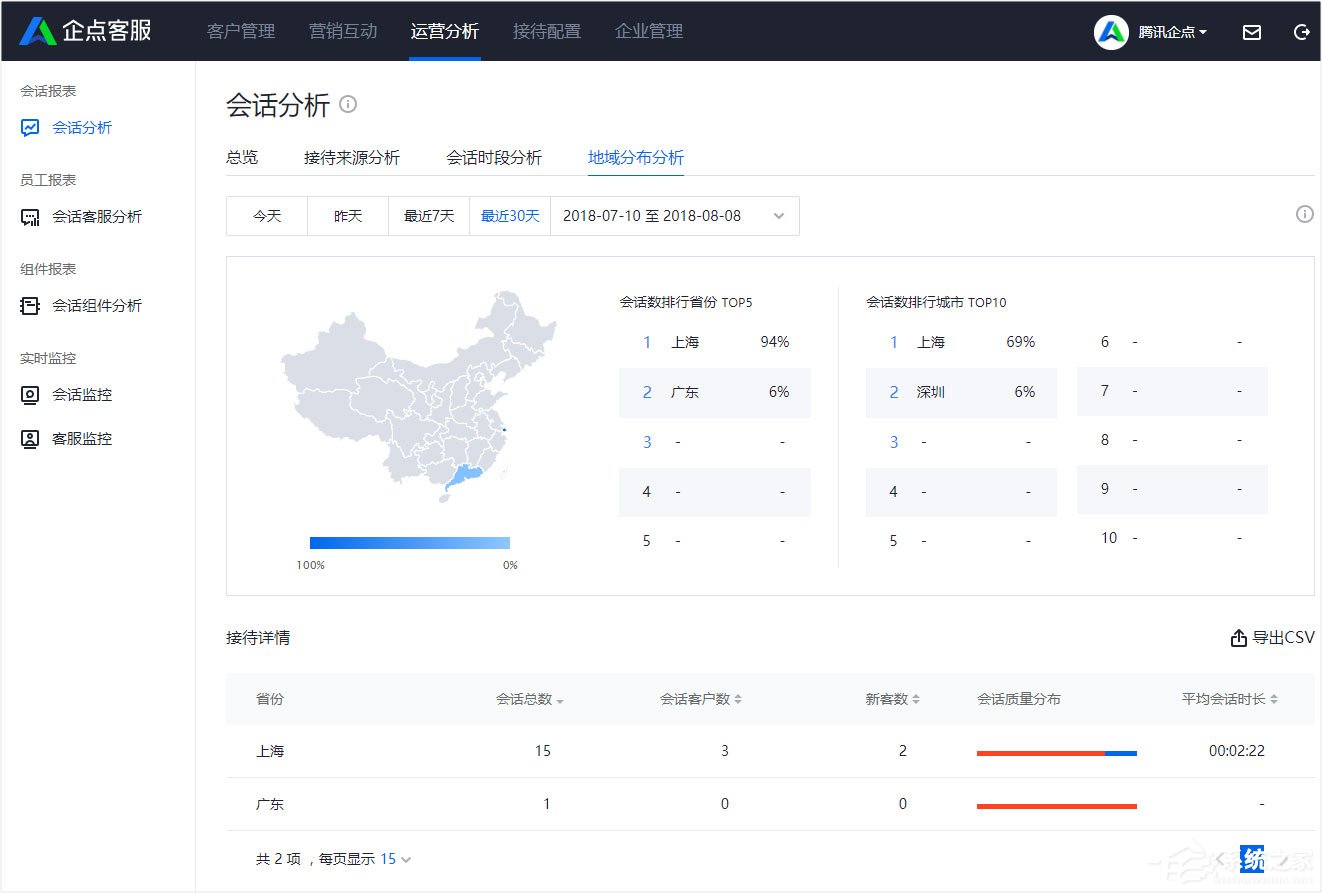Select the 会话客服分析 sidebar icon
1322x893 pixels.
30,216
